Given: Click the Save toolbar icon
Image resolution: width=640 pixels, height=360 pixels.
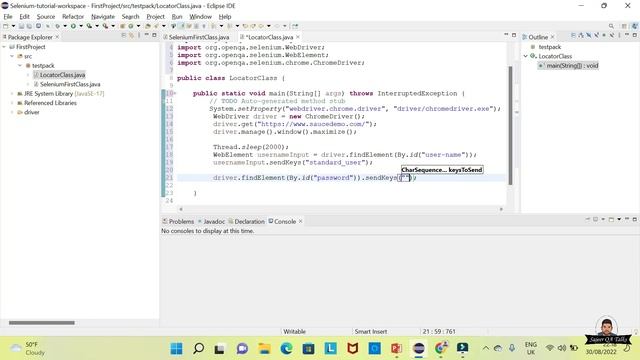Looking at the screenshot, I should coord(21,26).
